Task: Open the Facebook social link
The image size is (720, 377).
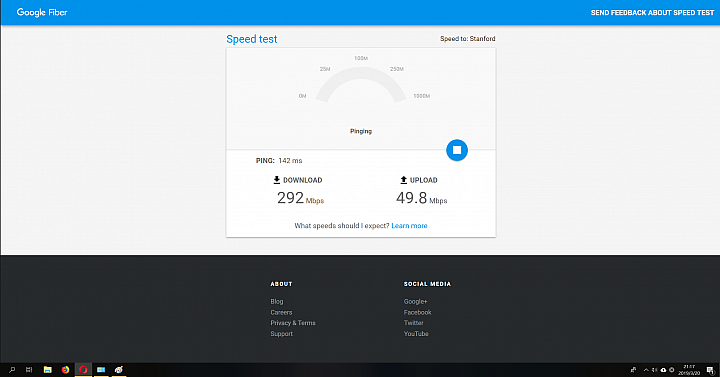Action: tap(417, 312)
